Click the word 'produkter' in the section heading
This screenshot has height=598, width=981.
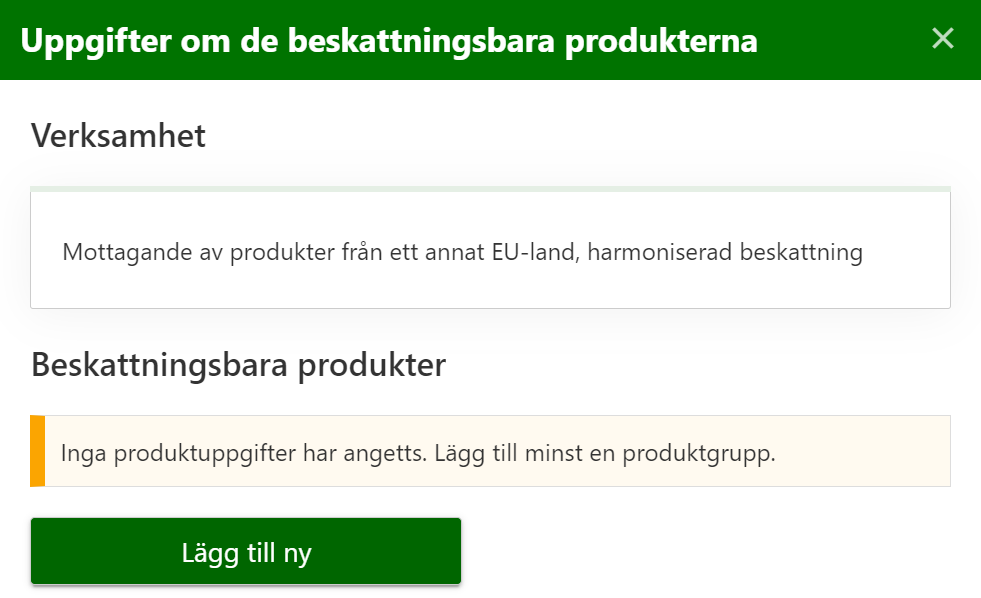(x=376, y=365)
